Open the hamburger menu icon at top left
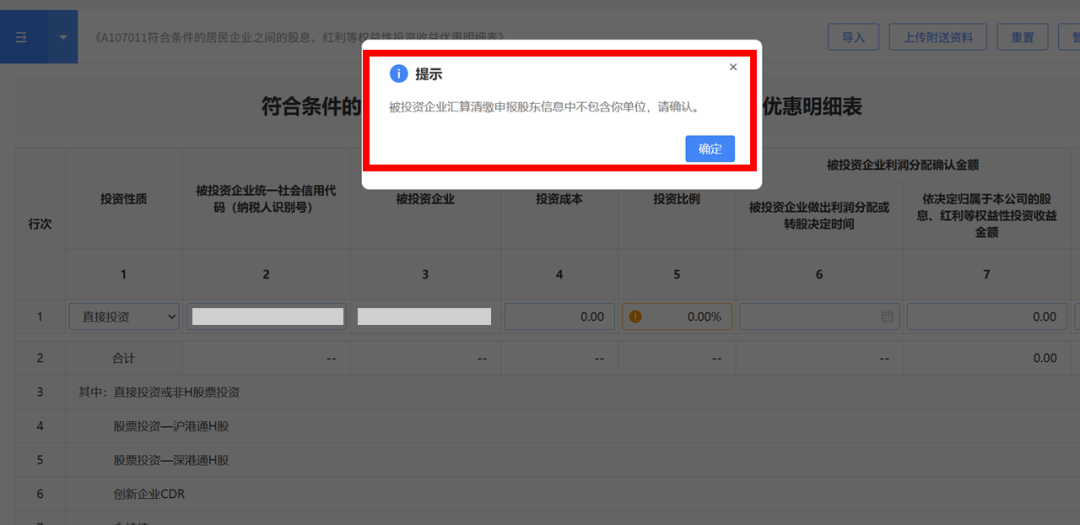 click(x=21, y=37)
